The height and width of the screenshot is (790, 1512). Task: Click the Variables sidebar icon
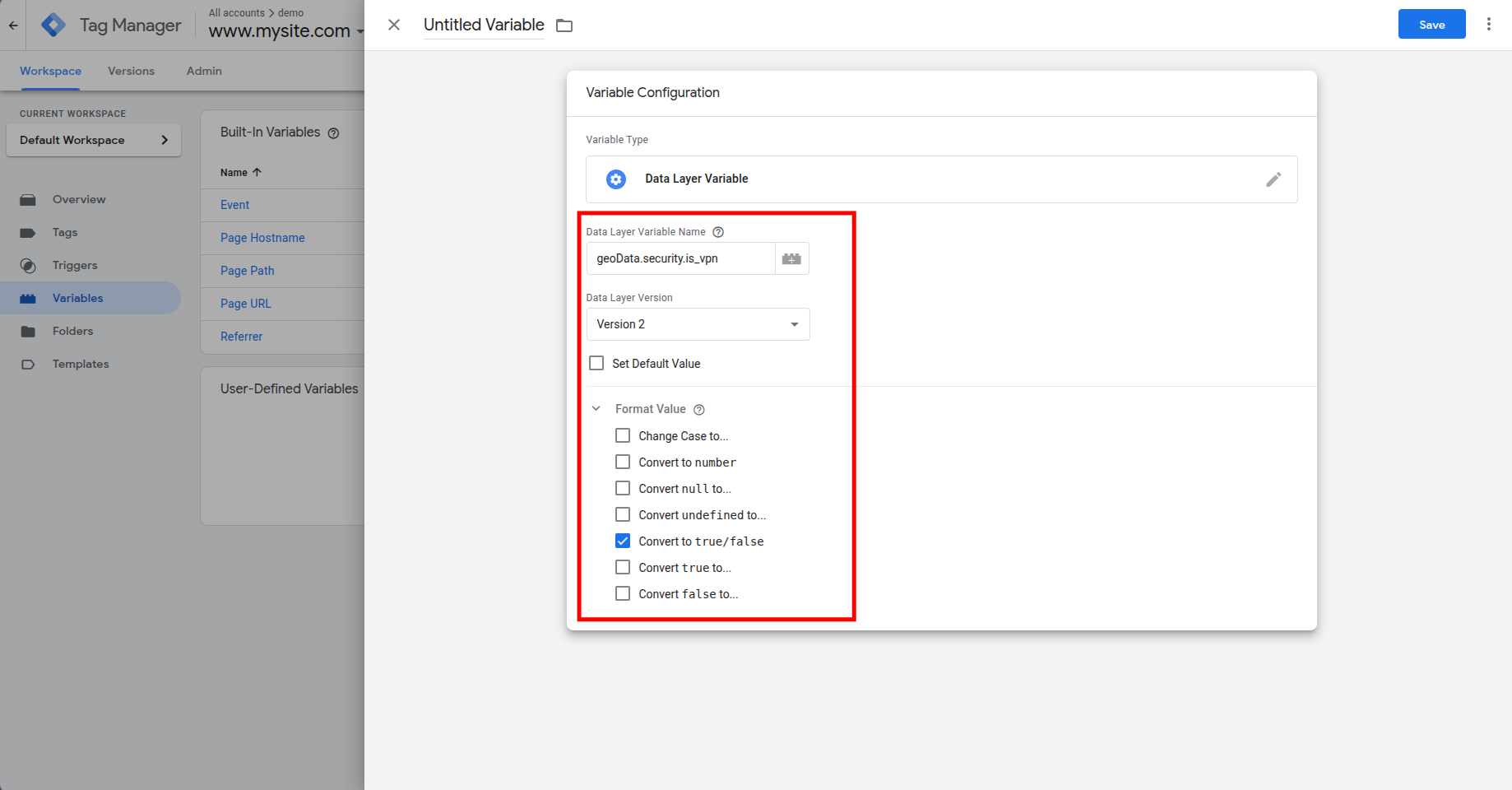(28, 299)
